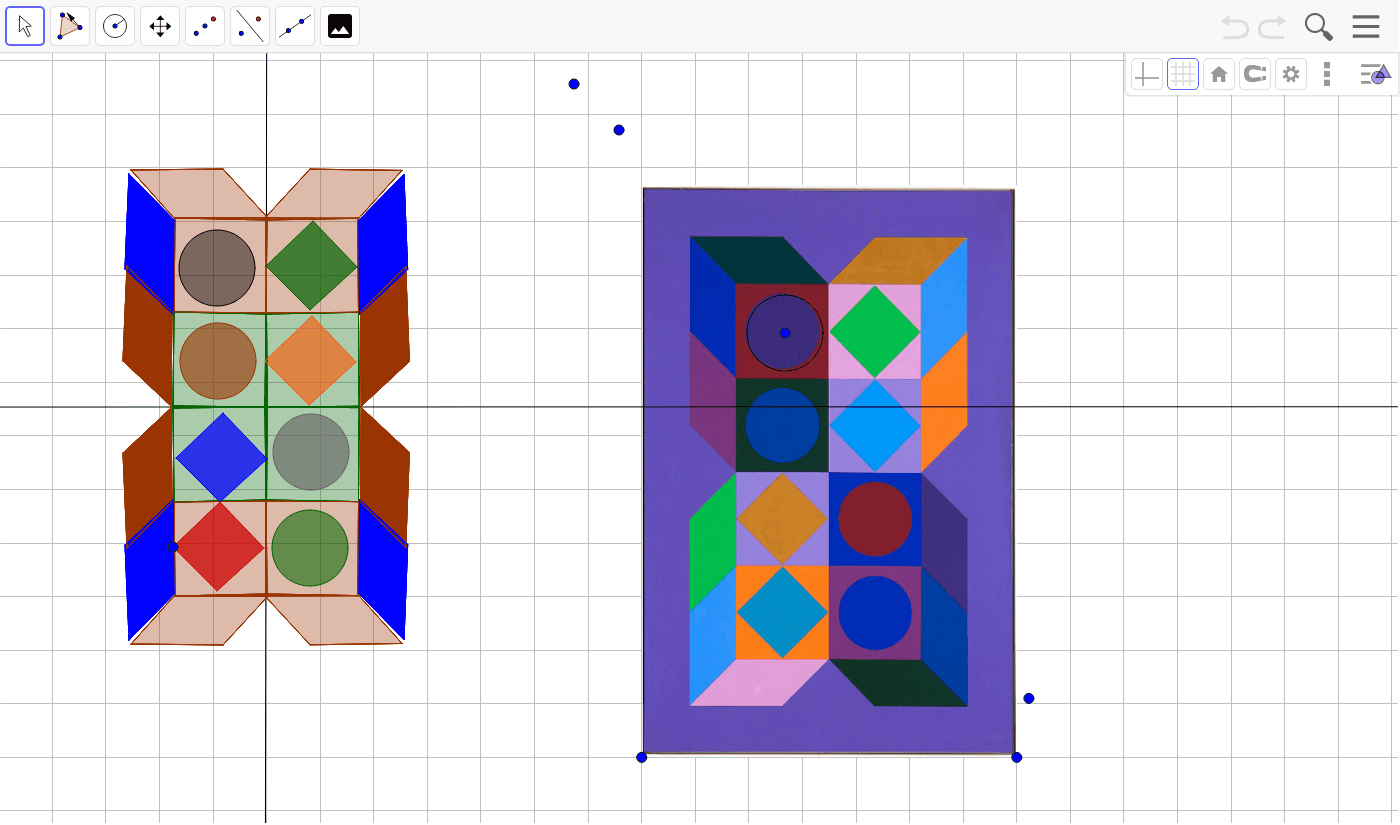Open the three-dot more options
The image size is (1400, 825).
click(1327, 74)
